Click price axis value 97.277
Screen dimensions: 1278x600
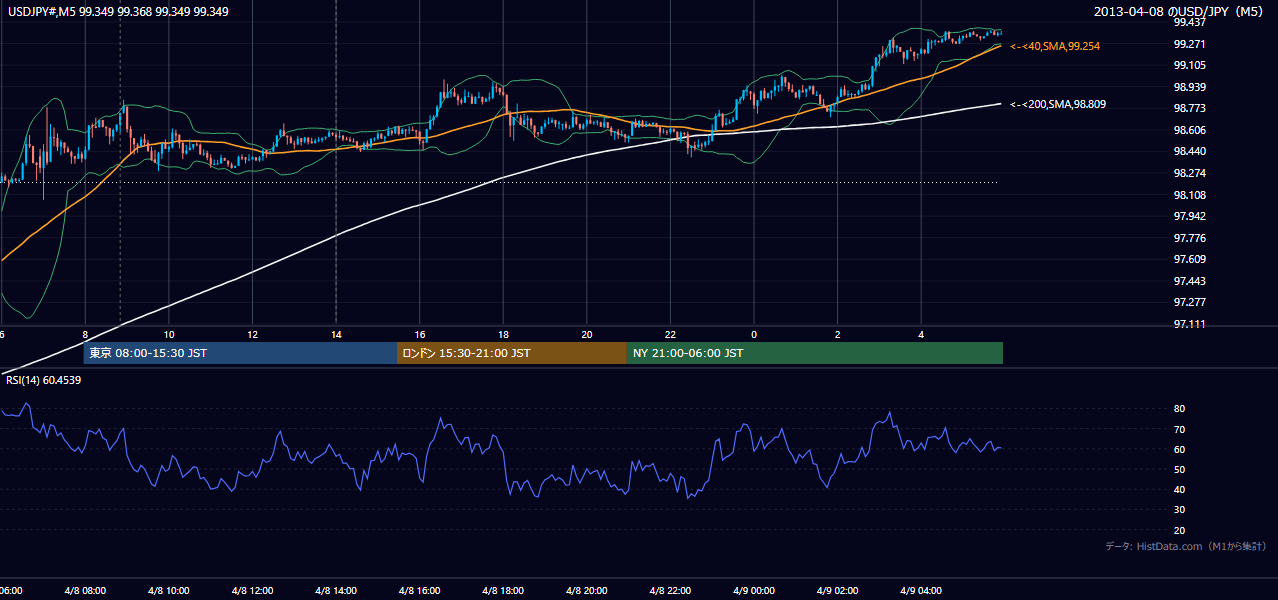click(x=1189, y=302)
